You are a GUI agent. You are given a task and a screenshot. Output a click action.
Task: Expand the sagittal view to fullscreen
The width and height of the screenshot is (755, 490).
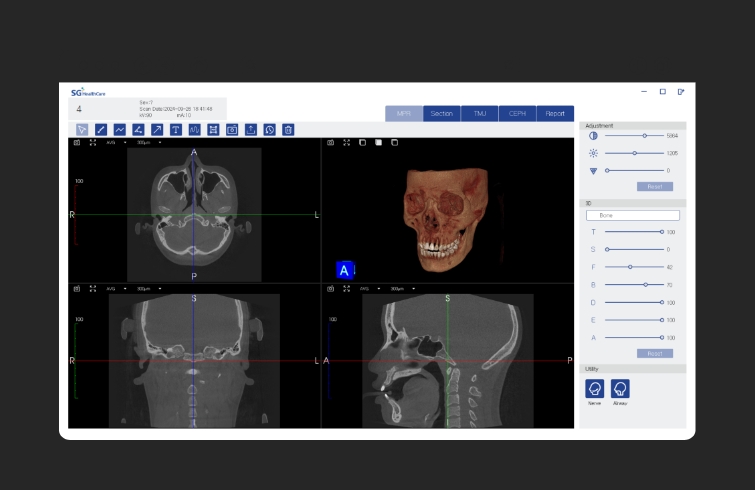point(347,289)
